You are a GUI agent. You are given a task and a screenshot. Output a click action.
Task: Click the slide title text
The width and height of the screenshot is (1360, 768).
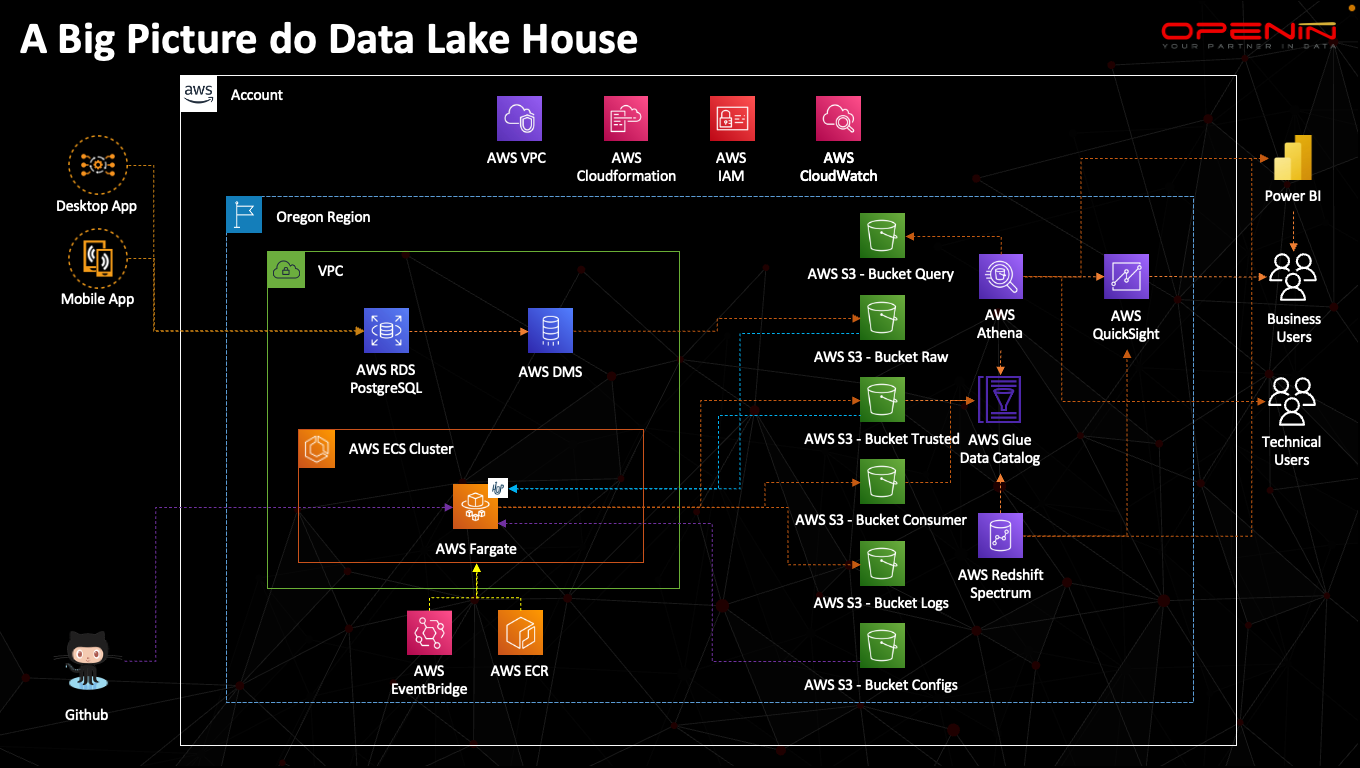(329, 39)
